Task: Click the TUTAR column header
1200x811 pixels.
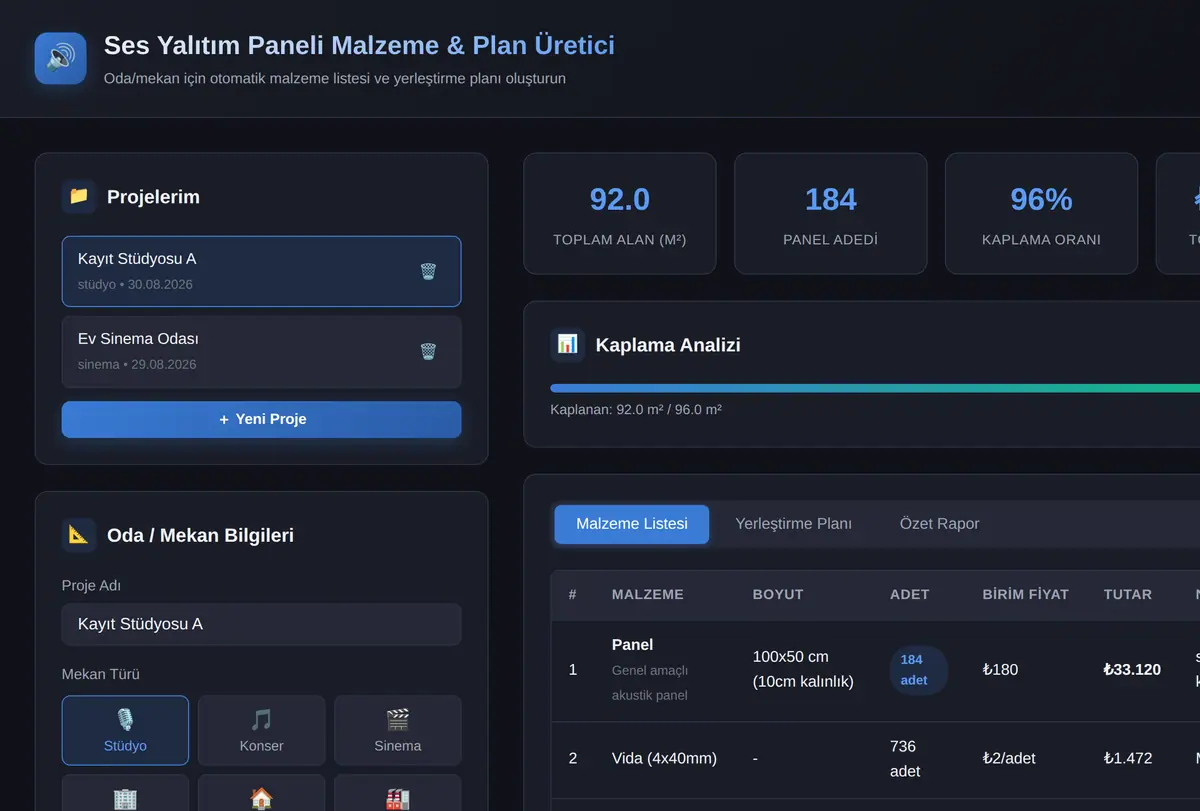Action: pos(1128,594)
